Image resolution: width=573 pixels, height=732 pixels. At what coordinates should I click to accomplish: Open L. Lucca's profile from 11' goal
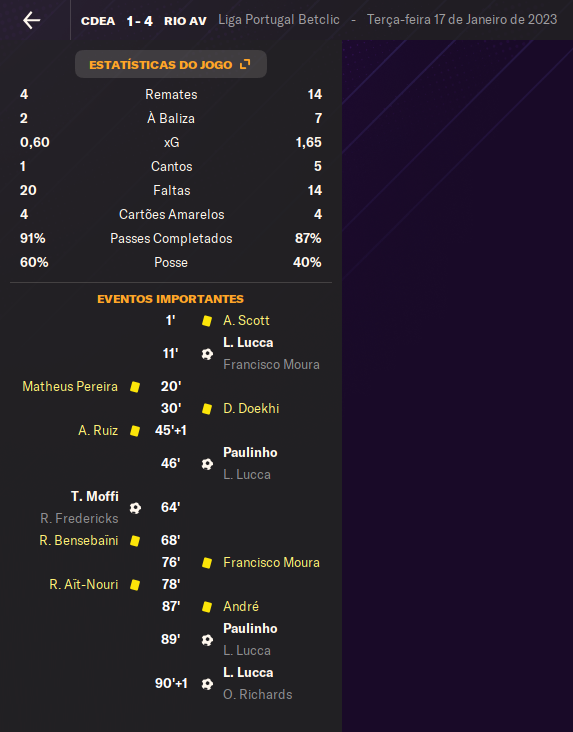248,343
